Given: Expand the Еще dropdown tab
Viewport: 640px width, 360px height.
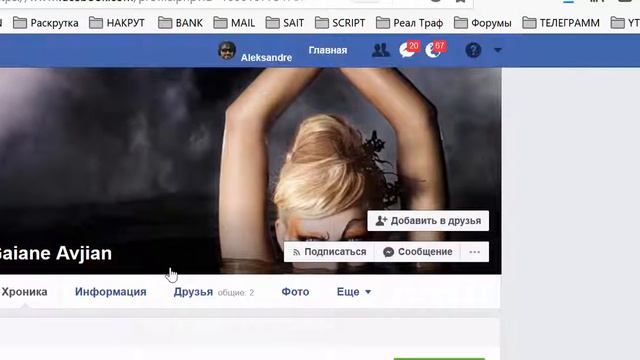Looking at the screenshot, I should 353,292.
